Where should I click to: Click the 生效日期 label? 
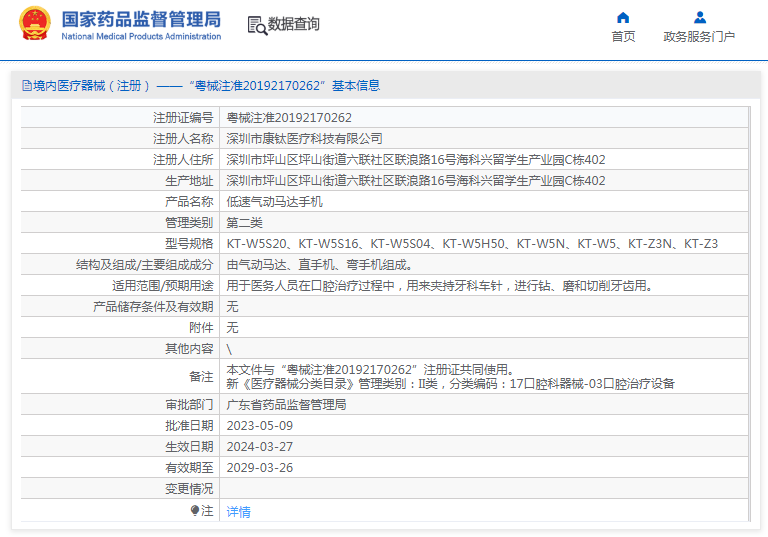189,447
